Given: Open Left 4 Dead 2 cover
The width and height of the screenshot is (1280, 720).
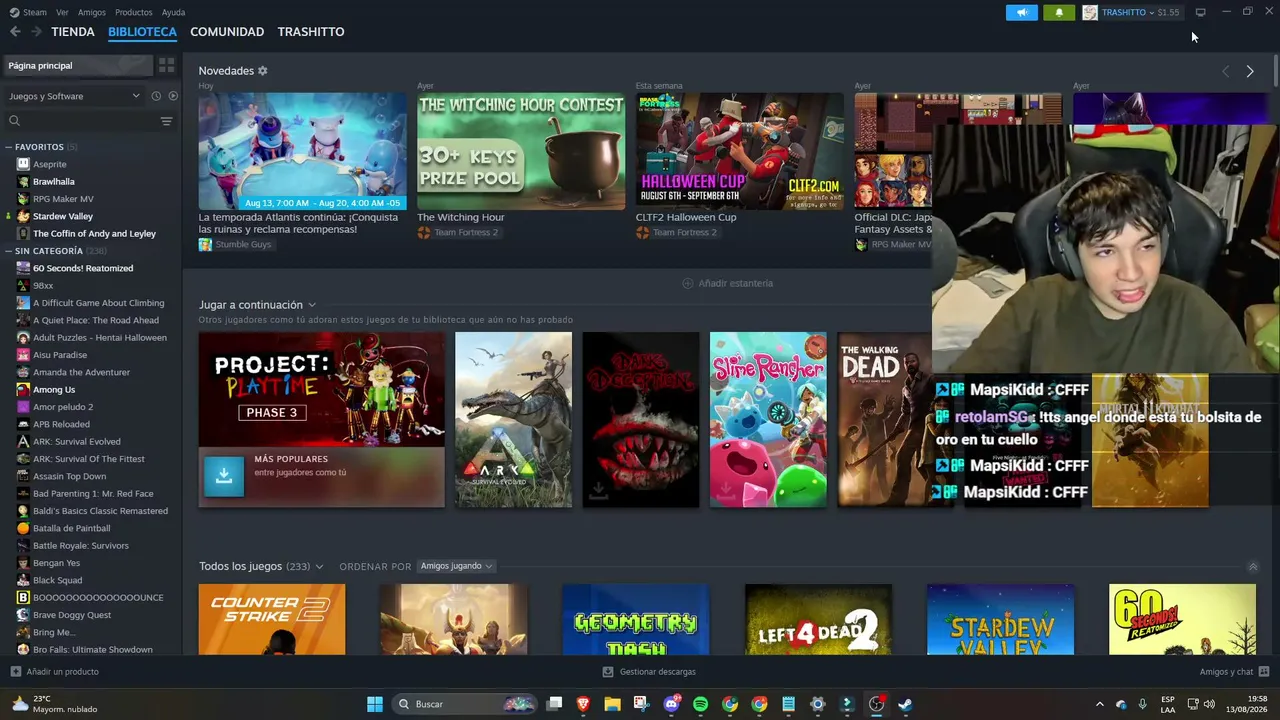Looking at the screenshot, I should [818, 620].
